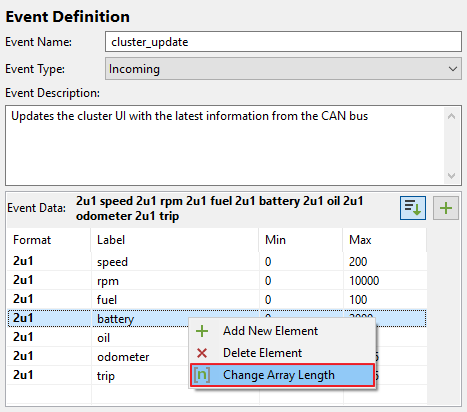Click the red X icon beside Delete Element

click(202, 353)
